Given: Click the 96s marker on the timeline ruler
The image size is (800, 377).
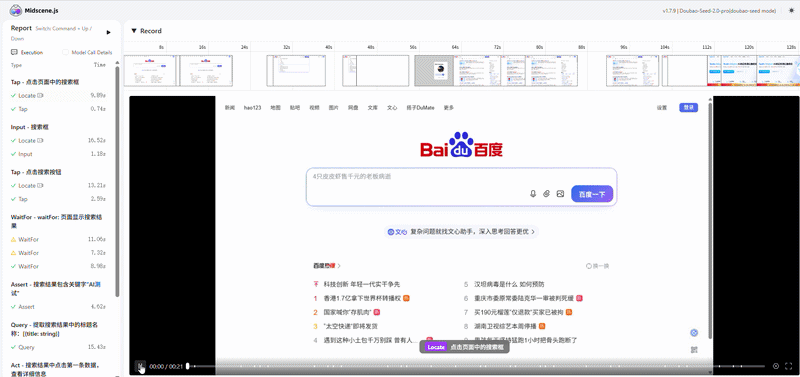Looking at the screenshot, I should pyautogui.click(x=623, y=47).
